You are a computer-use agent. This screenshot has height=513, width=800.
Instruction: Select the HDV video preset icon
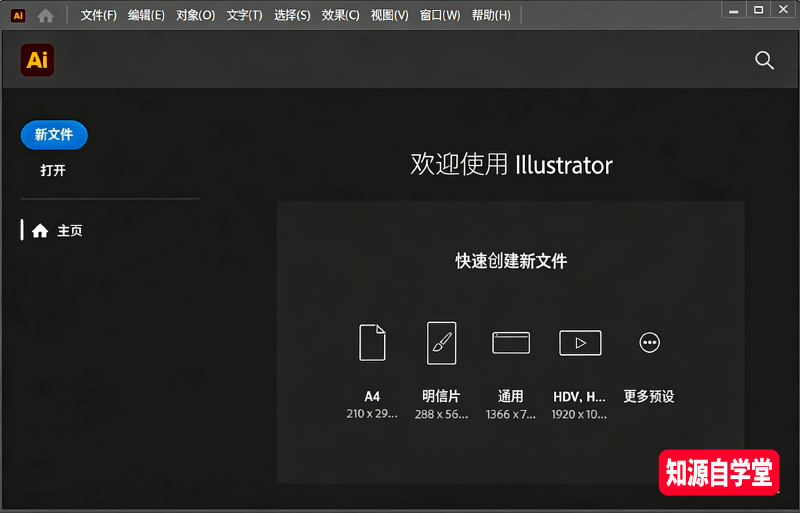[580, 343]
